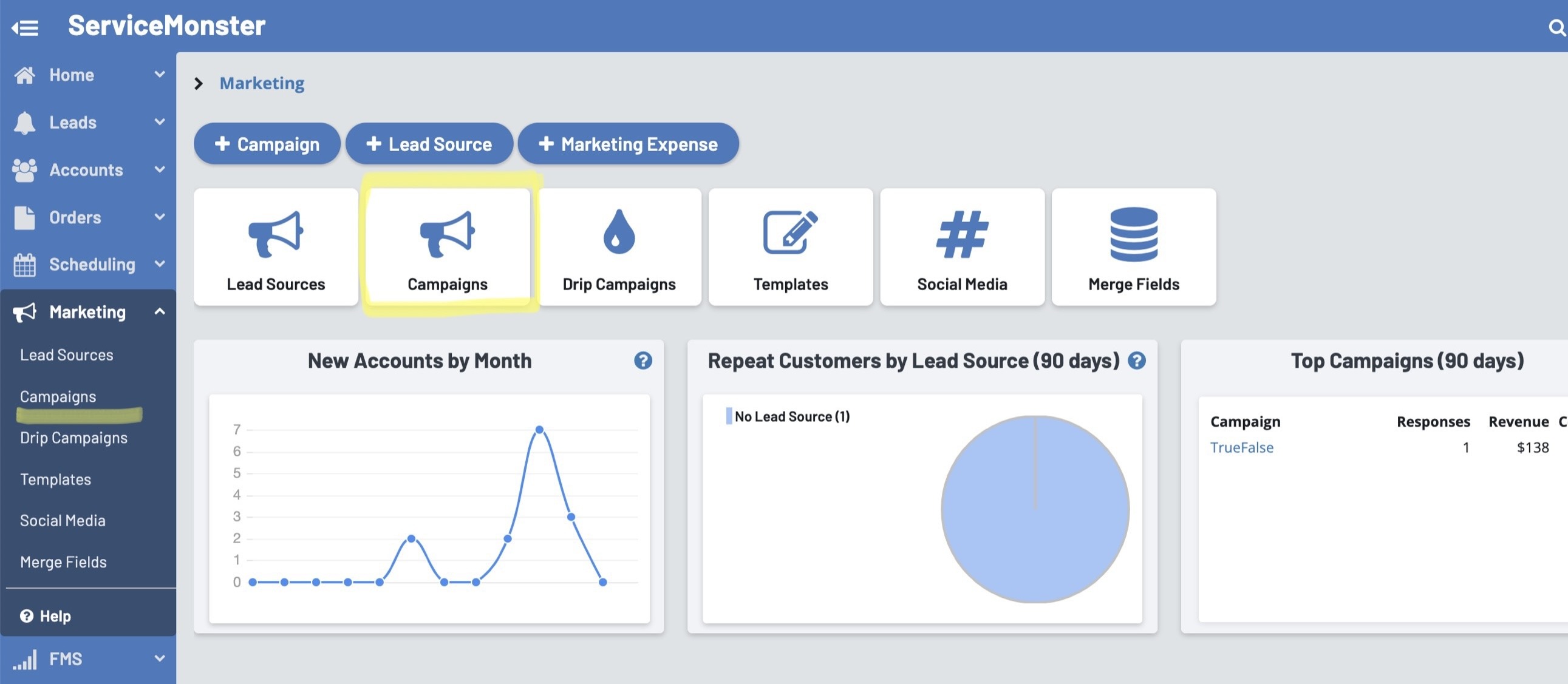Open the Lead Sources megaphone tile
The width and height of the screenshot is (1568, 684).
pyautogui.click(x=276, y=247)
